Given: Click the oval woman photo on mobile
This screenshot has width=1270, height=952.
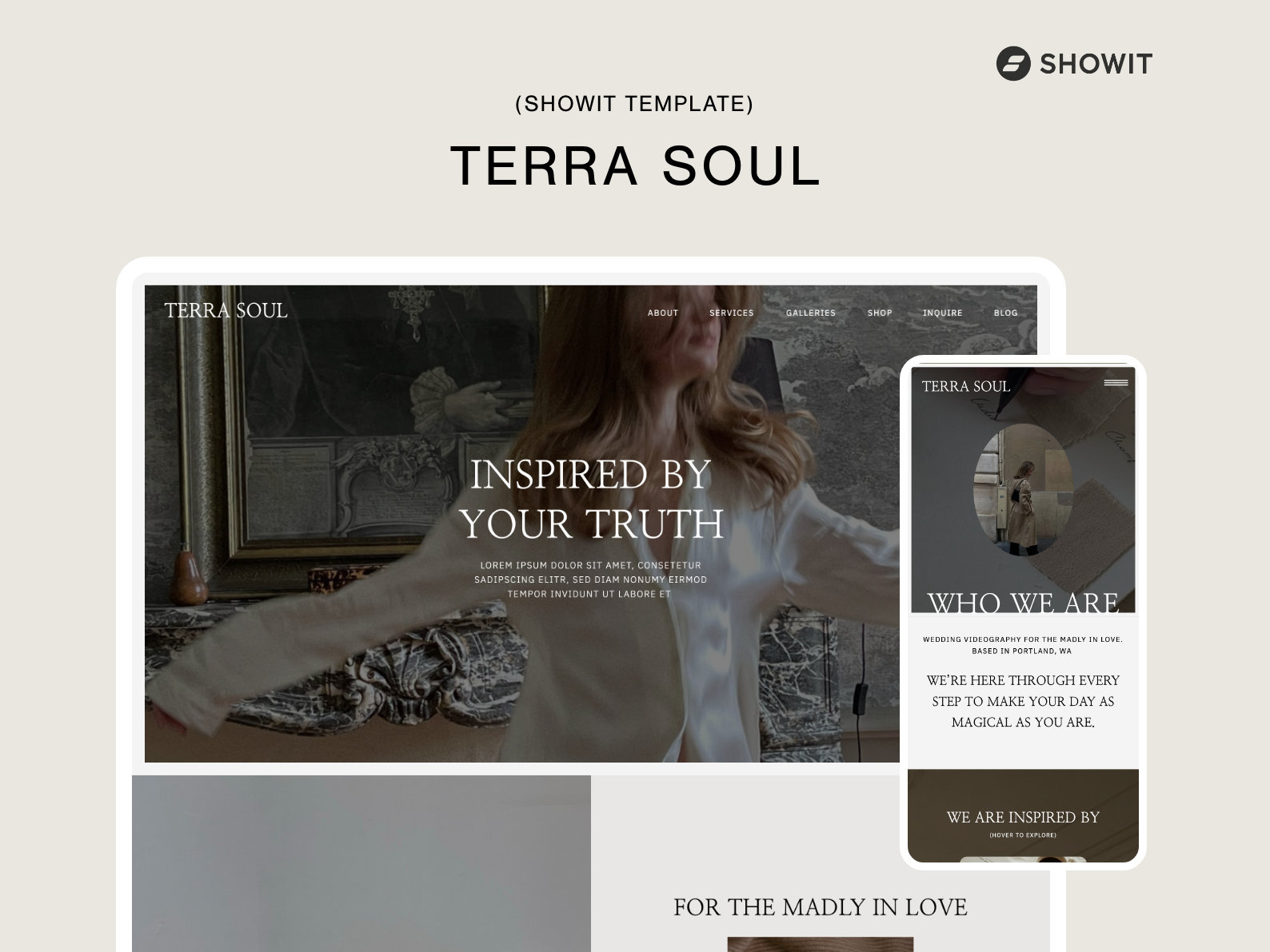Looking at the screenshot, I should click(1021, 489).
